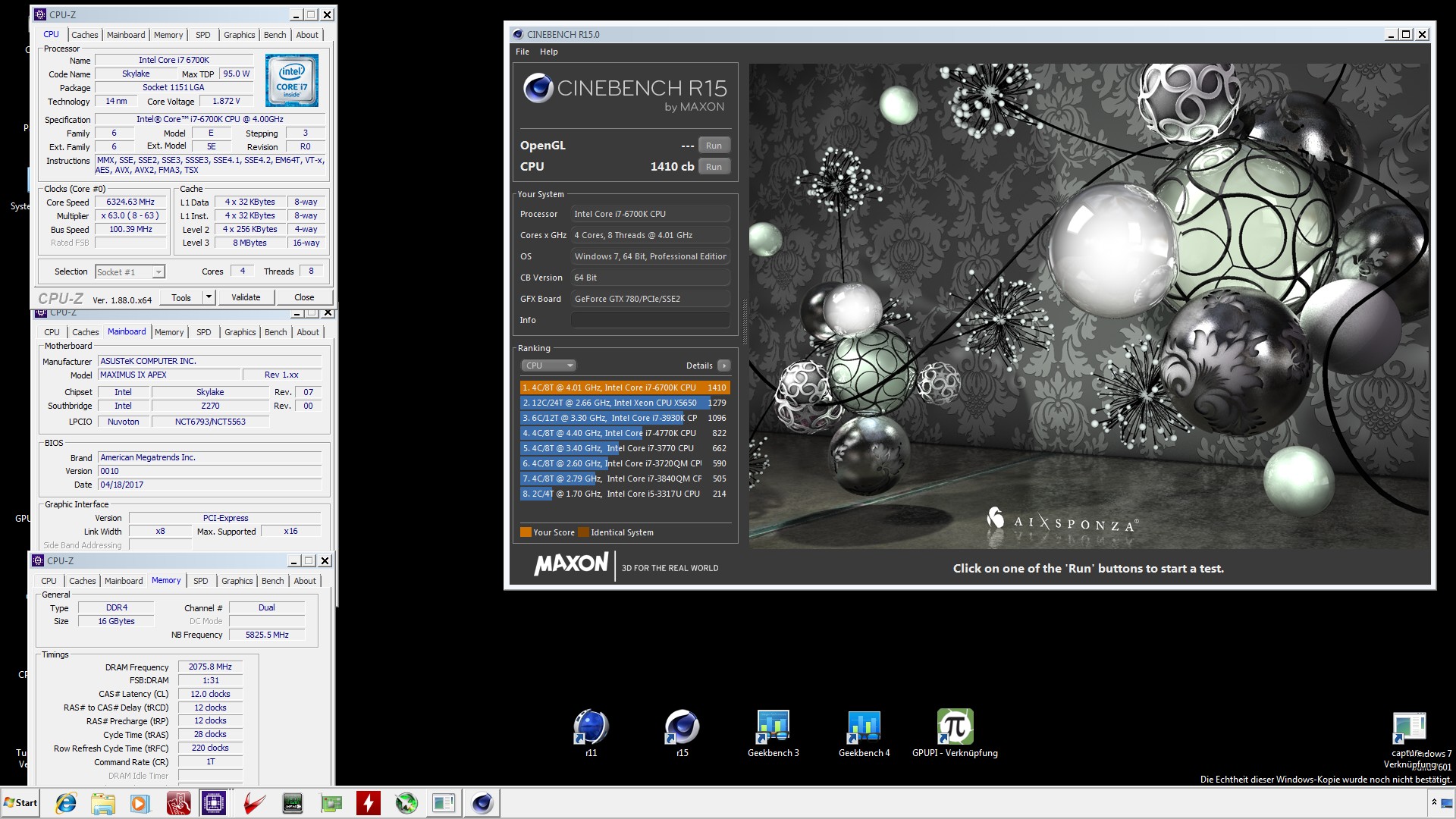Screen dimensions: 1456x819
Task: Select the Memory tab in top CPU-Z window
Action: pos(168,35)
